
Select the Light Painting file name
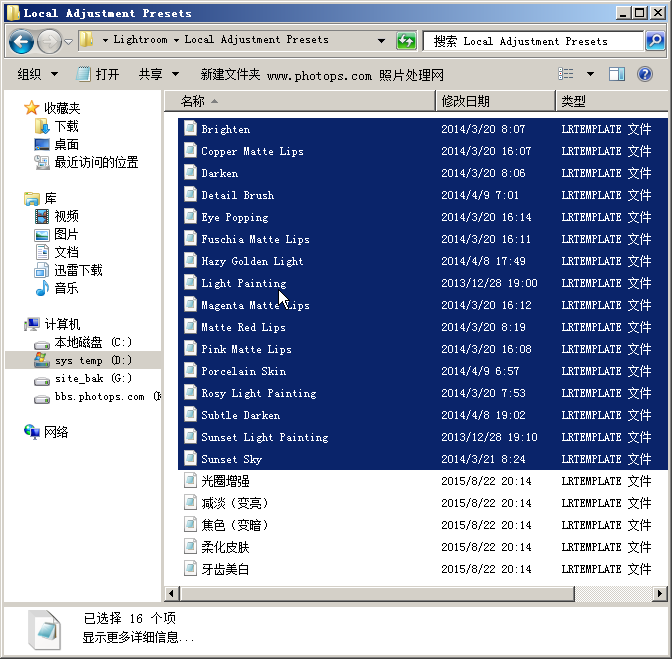[x=244, y=283]
